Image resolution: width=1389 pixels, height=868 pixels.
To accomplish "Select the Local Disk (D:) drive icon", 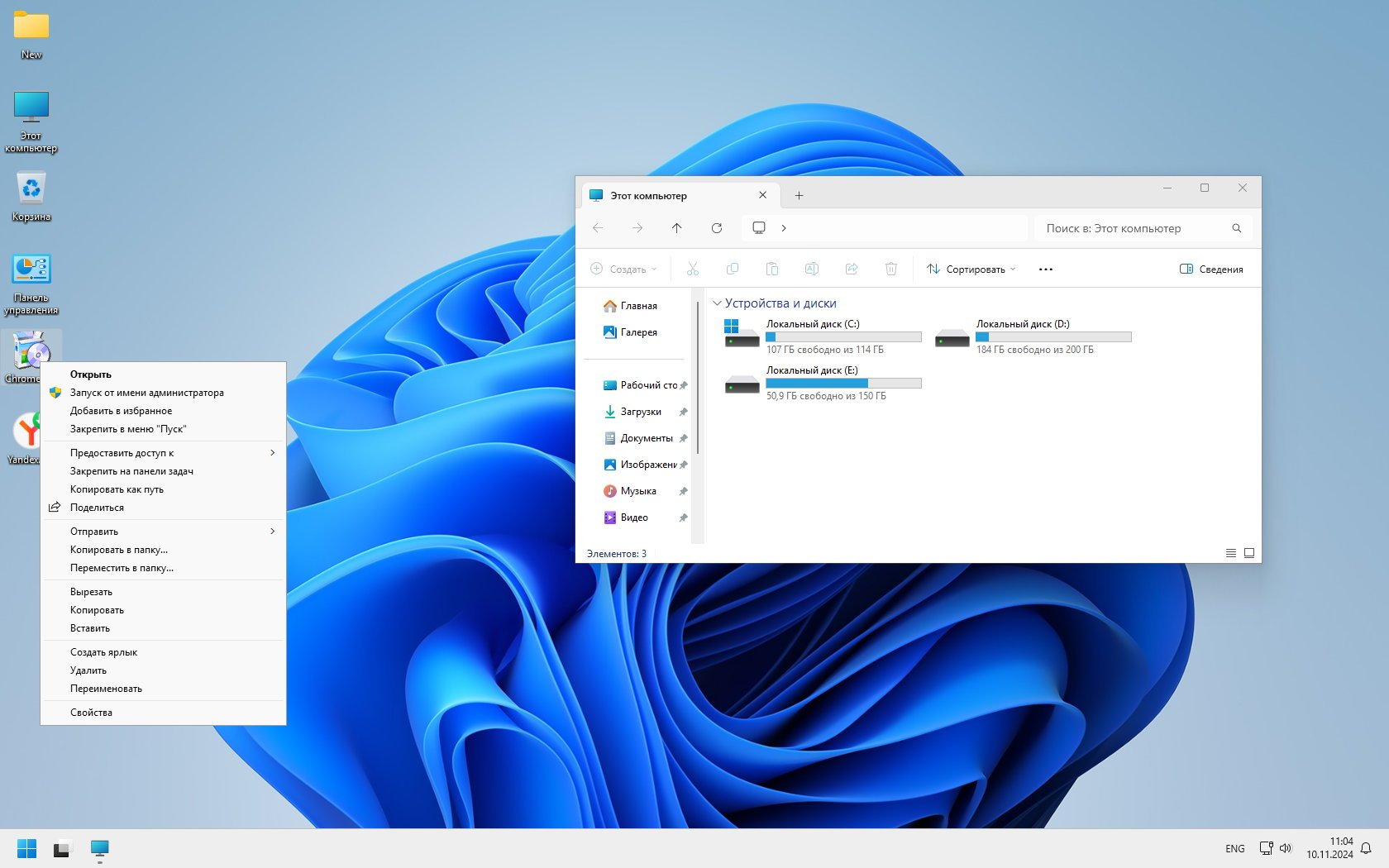I will [x=952, y=338].
